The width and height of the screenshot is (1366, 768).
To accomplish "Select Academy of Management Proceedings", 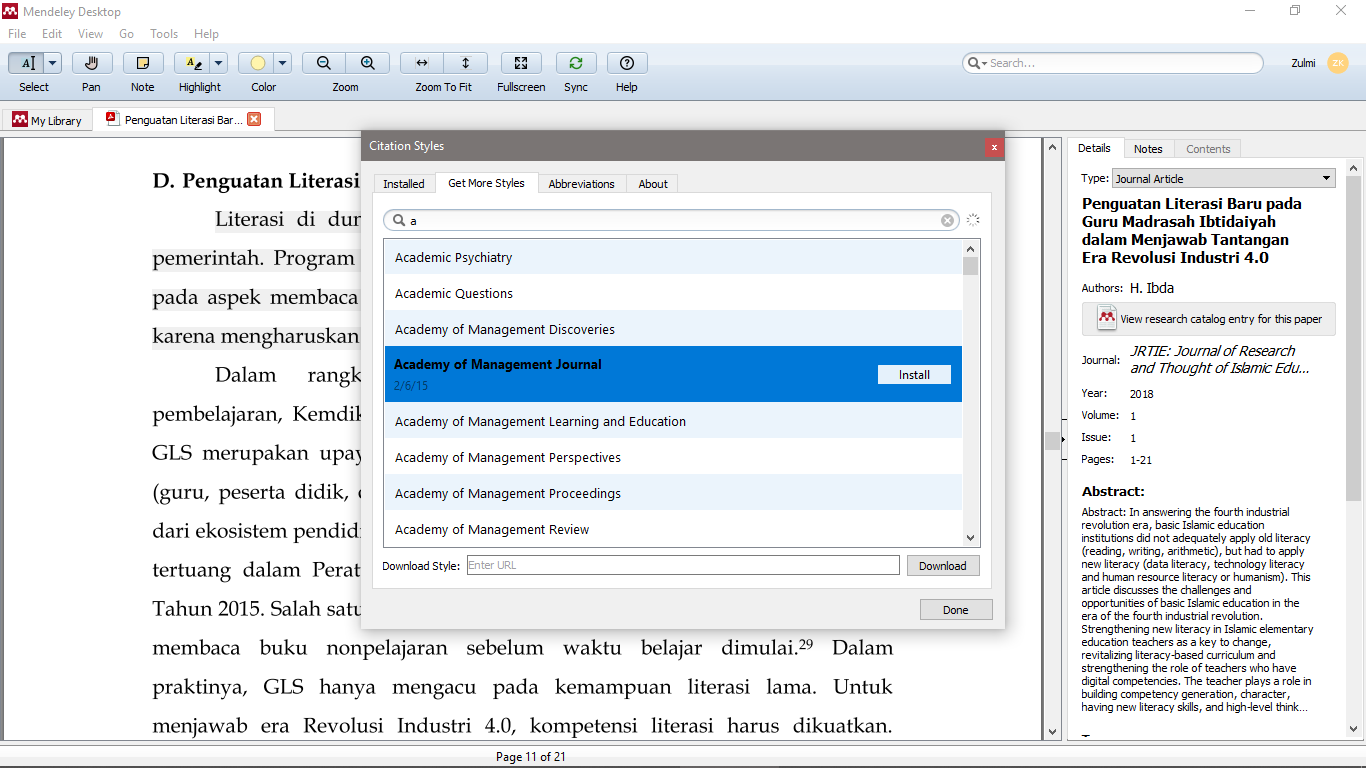I will click(x=673, y=493).
